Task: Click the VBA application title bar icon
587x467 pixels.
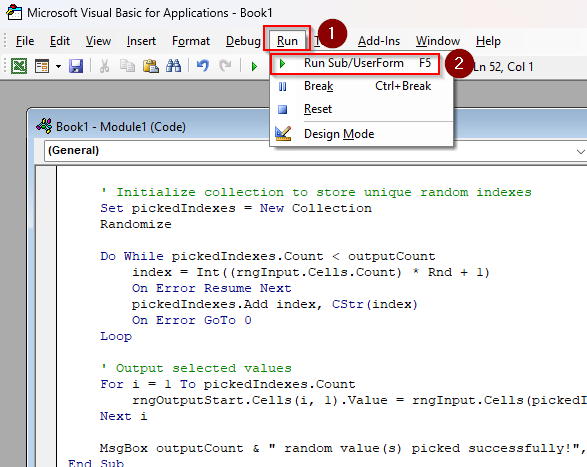Action: 14,12
